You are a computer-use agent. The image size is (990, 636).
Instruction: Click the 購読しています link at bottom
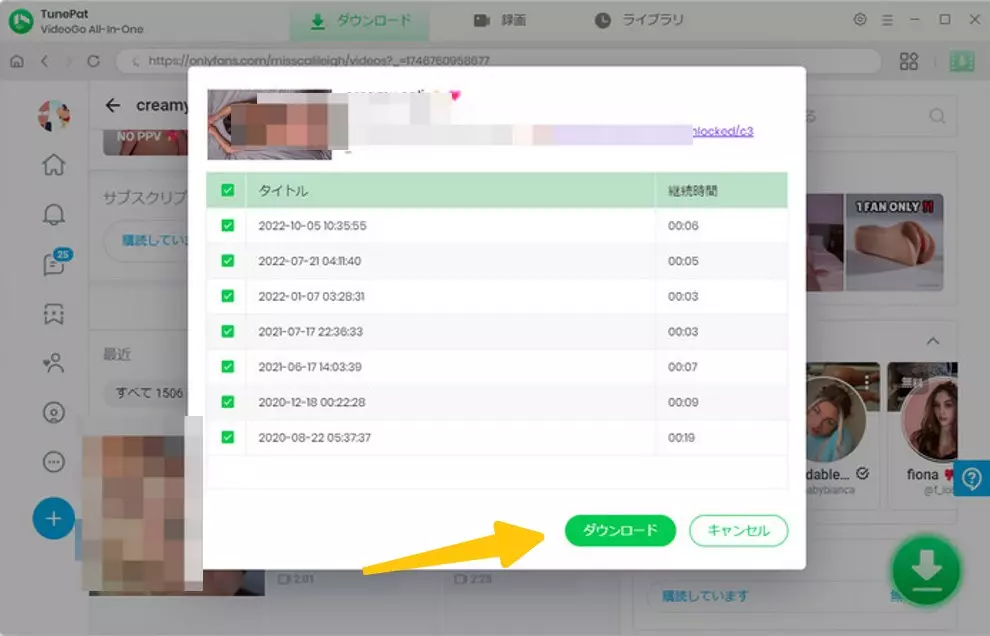[705, 596]
